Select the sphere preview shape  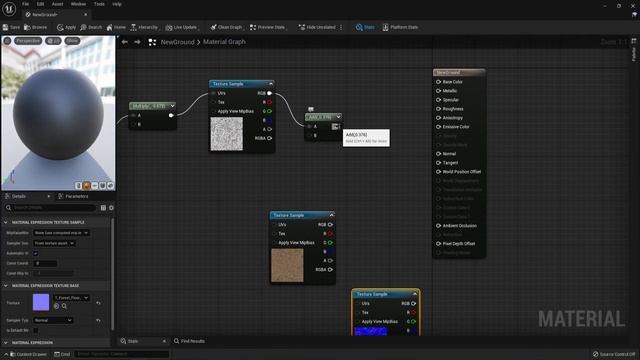(87, 186)
